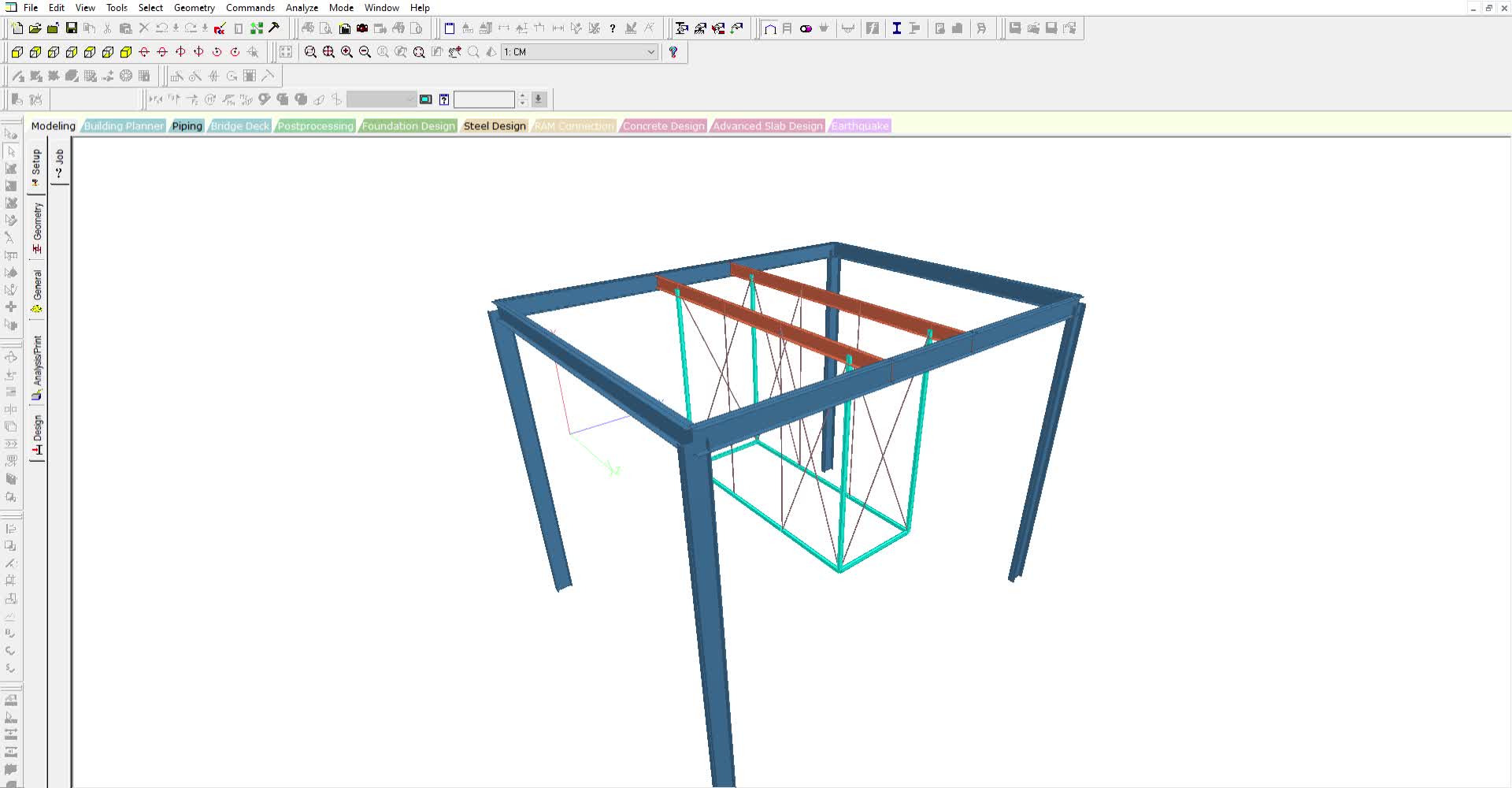Switch to the Concrete Design workflow
The height and width of the screenshot is (788, 1512).
point(662,126)
